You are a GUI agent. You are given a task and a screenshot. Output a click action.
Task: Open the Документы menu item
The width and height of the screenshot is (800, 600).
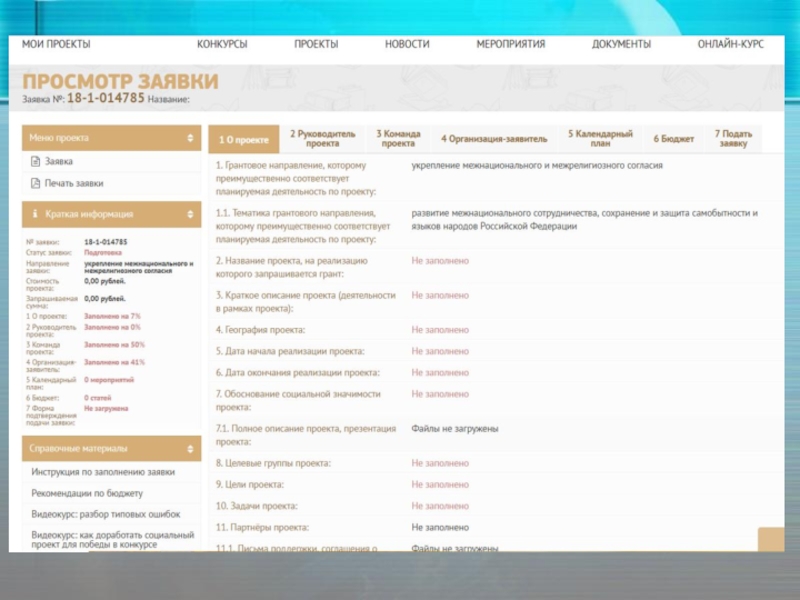pyautogui.click(x=621, y=44)
